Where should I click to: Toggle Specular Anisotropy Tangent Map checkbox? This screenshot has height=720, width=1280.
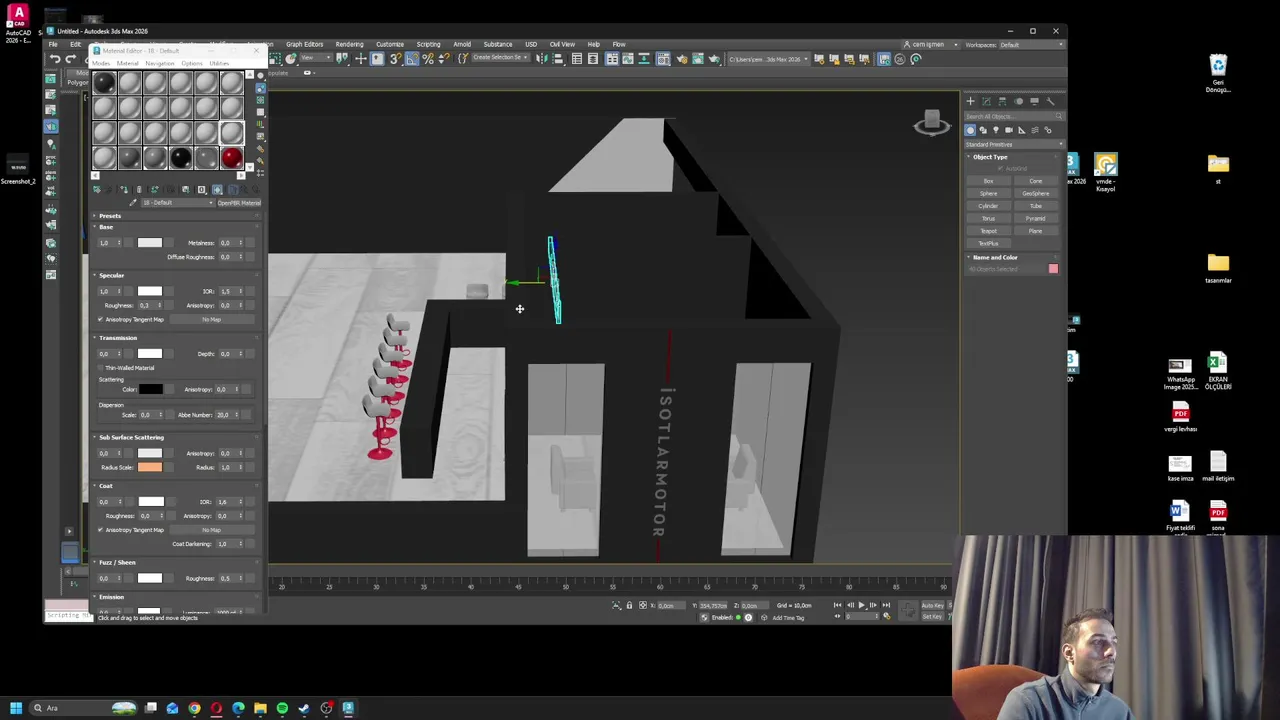[x=100, y=320]
